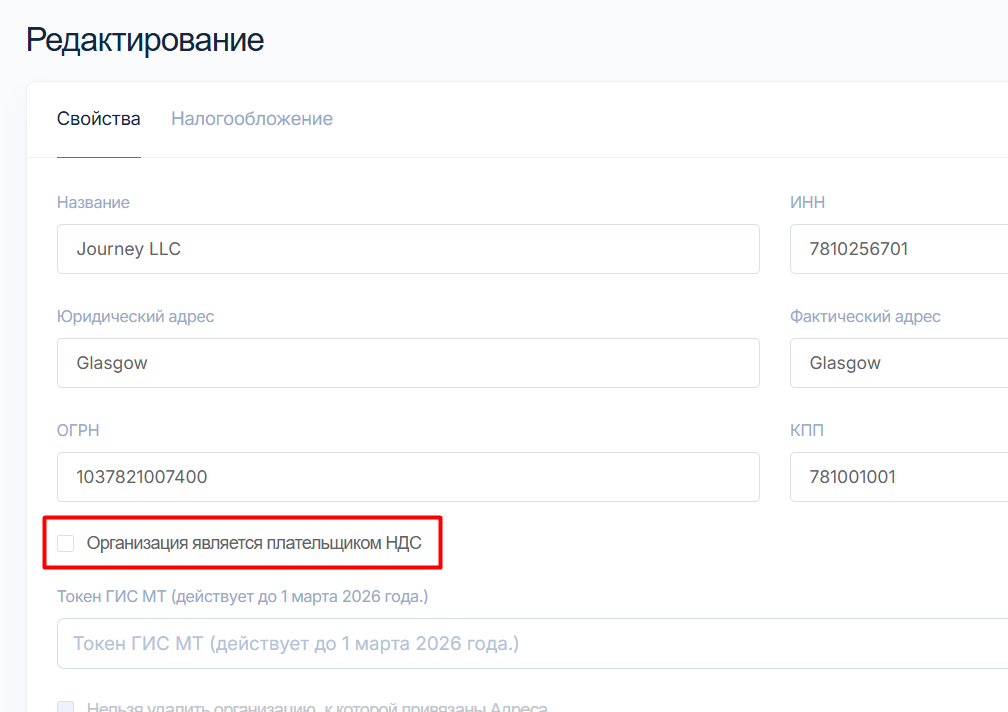1008x712 pixels.
Task: Tick the НДС payer checkbox box
Action: click(x=66, y=543)
